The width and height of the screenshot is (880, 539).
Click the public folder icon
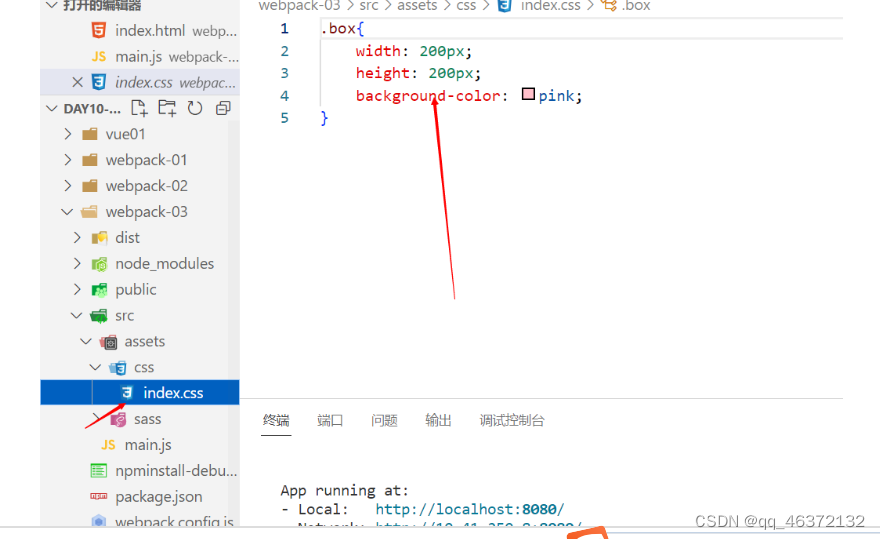99,290
